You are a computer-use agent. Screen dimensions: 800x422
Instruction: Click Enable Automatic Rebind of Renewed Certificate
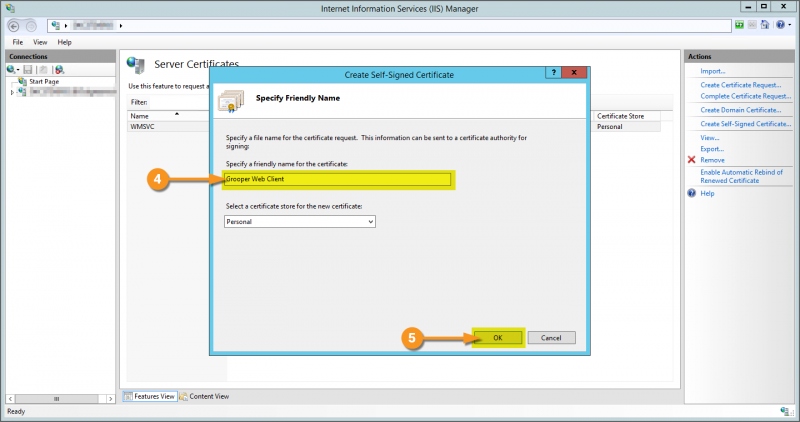(741, 177)
